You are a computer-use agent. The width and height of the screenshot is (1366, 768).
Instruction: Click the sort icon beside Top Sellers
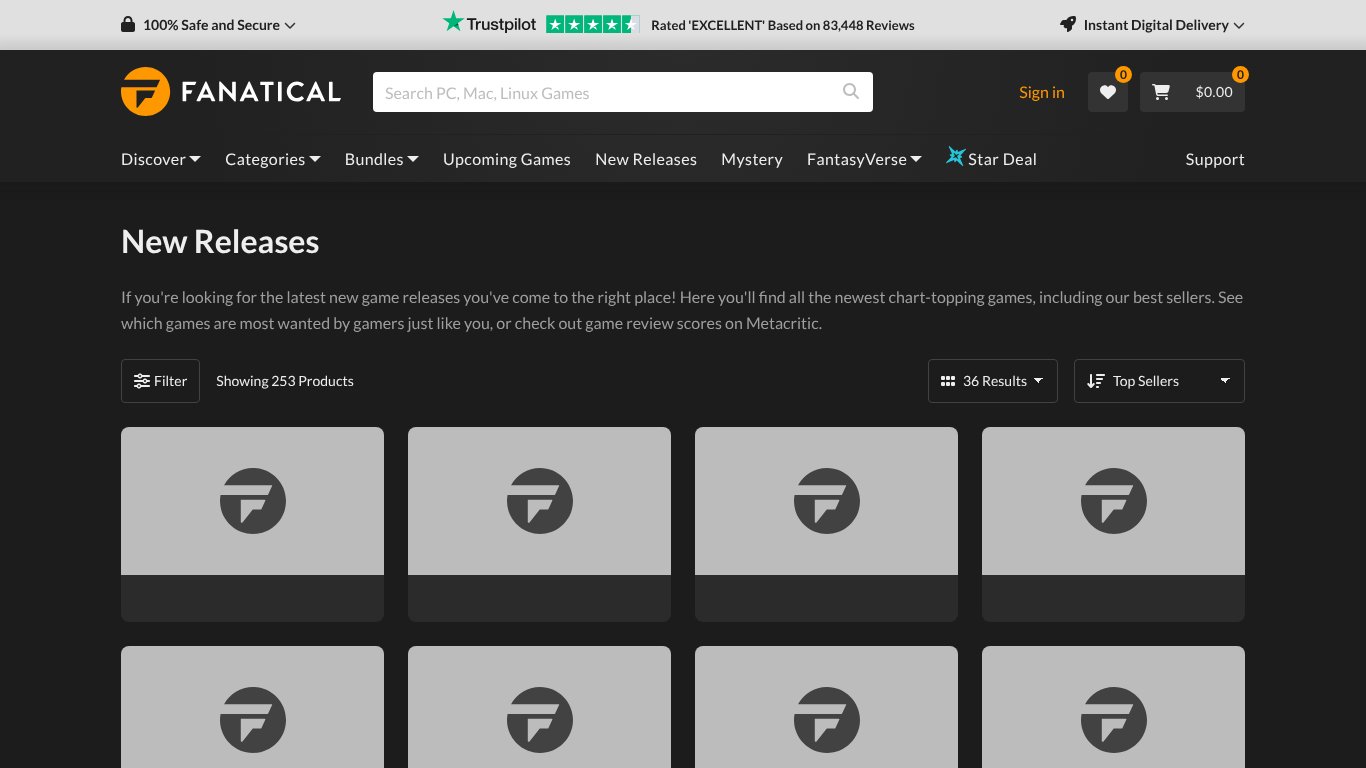point(1096,381)
